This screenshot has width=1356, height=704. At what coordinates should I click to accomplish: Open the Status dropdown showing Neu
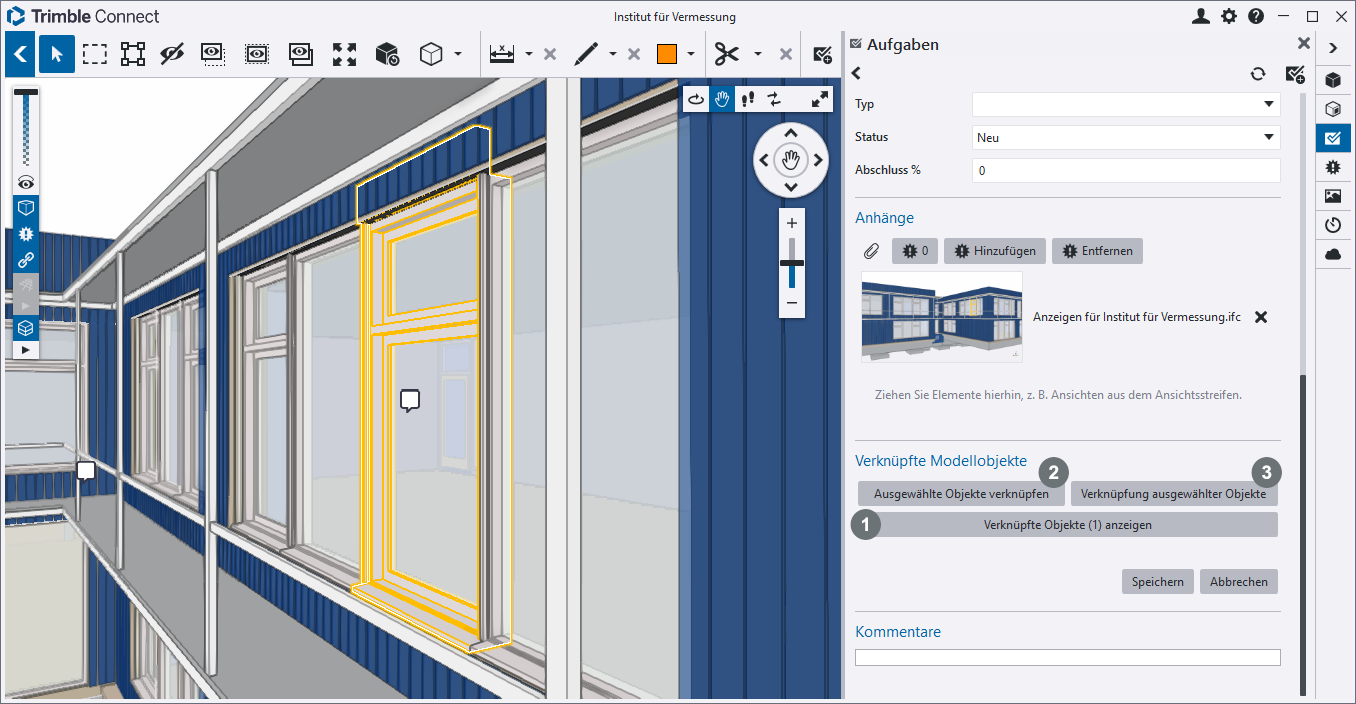coord(1126,138)
